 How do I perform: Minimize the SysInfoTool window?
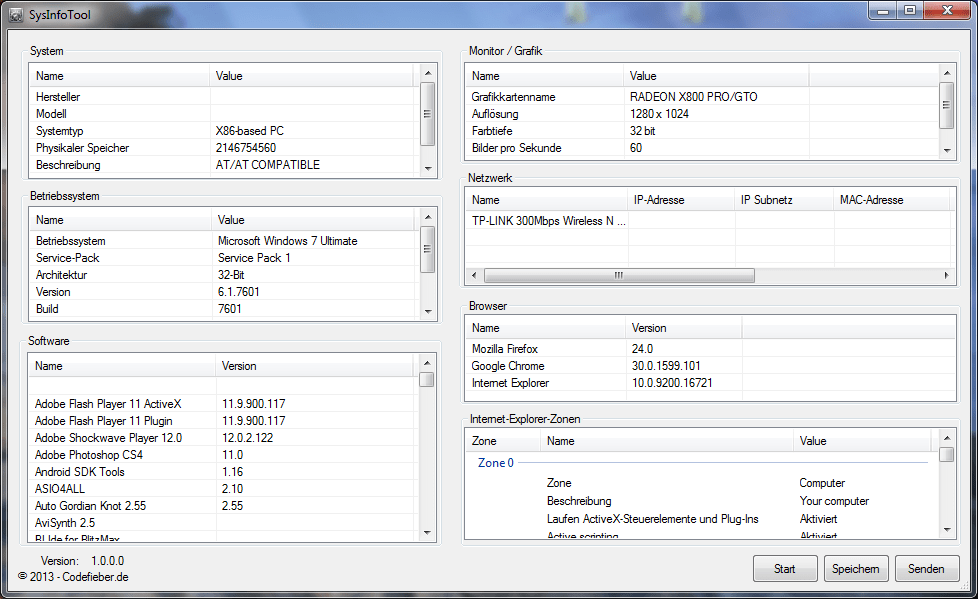[883, 11]
